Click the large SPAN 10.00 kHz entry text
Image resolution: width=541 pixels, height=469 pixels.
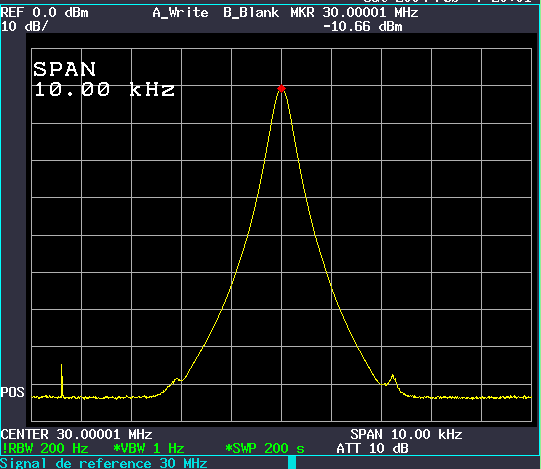(x=104, y=79)
